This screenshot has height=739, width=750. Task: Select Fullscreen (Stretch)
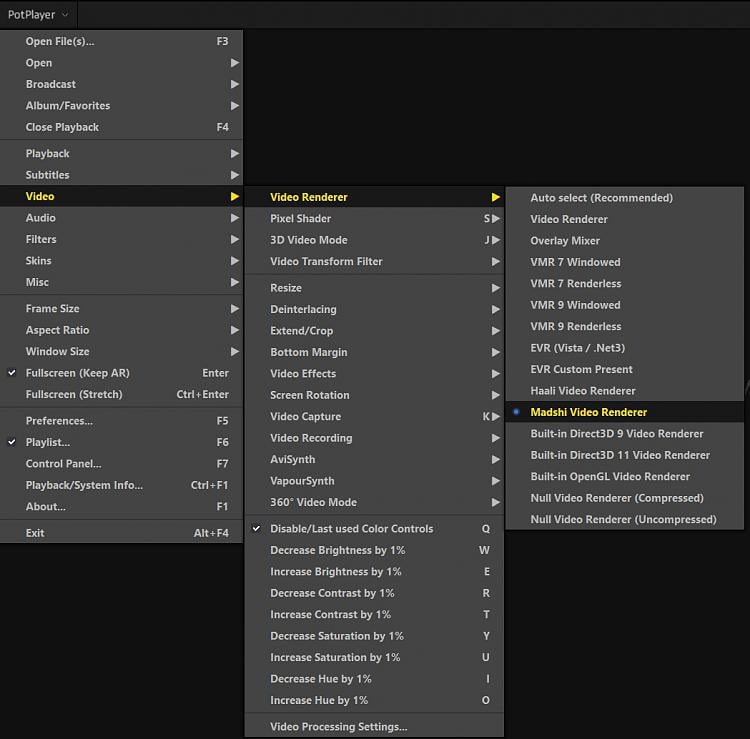point(121,395)
